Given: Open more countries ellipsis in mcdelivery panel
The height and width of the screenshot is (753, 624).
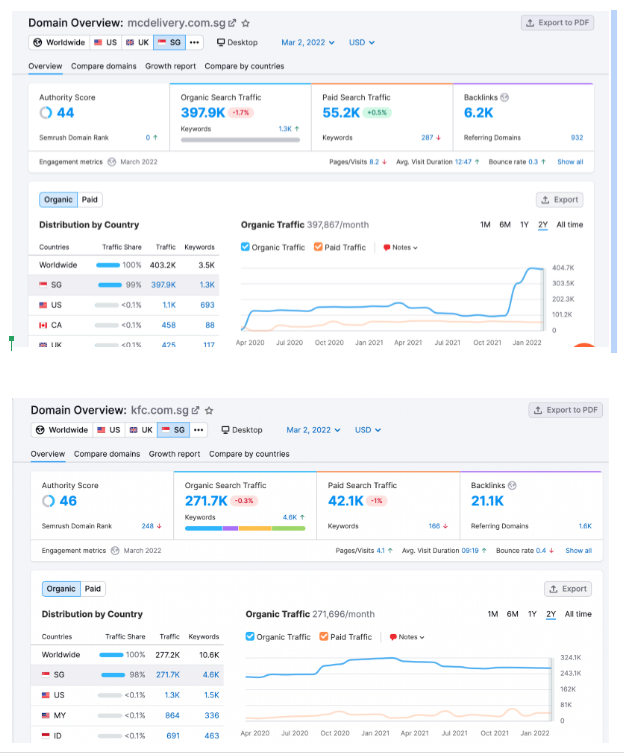Looking at the screenshot, I should [194, 42].
